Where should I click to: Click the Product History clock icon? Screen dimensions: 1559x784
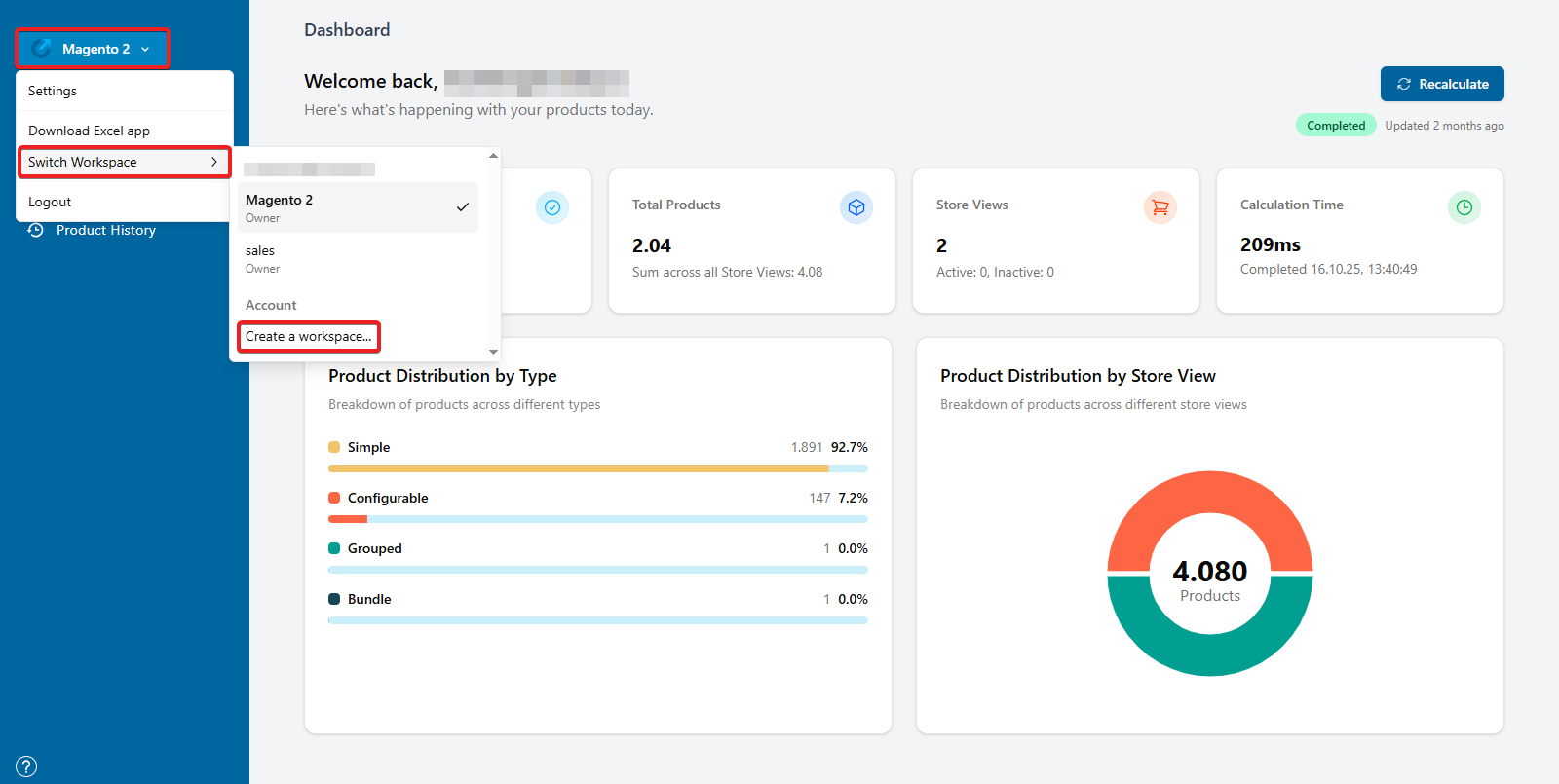[36, 230]
